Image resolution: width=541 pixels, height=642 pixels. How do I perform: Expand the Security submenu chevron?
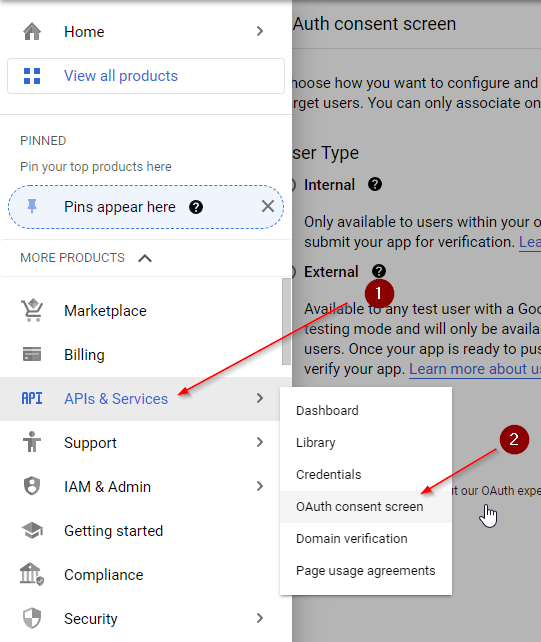point(260,618)
